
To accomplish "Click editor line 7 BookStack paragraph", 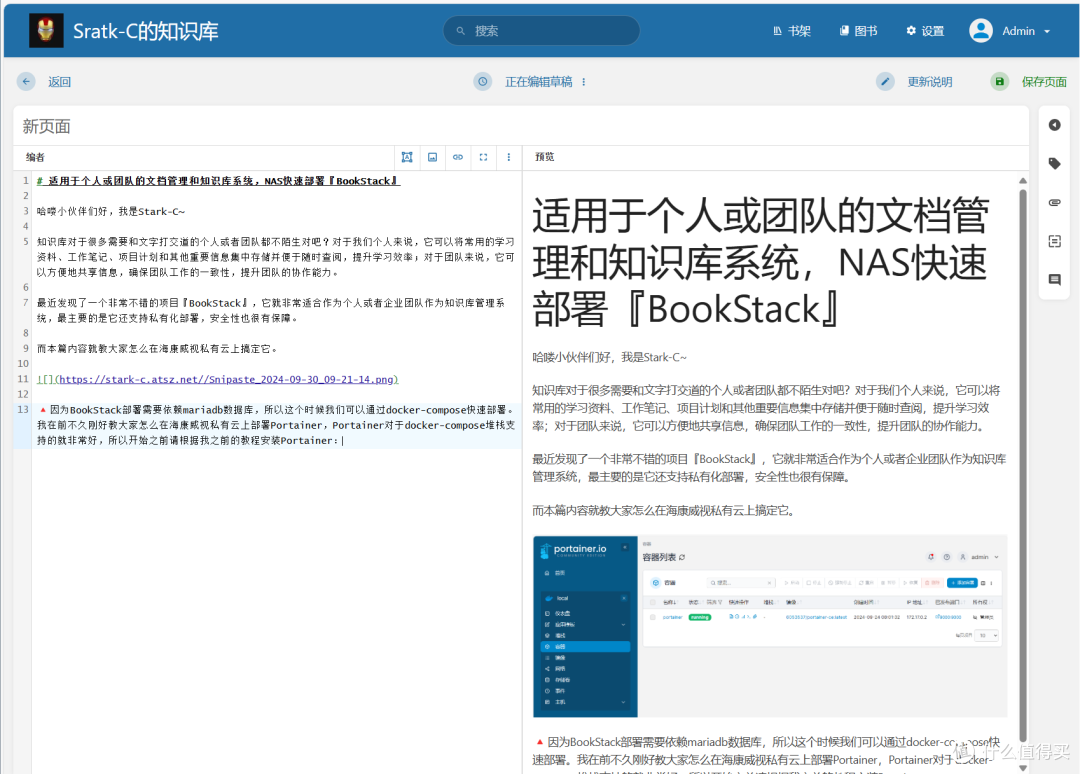I will [271, 311].
